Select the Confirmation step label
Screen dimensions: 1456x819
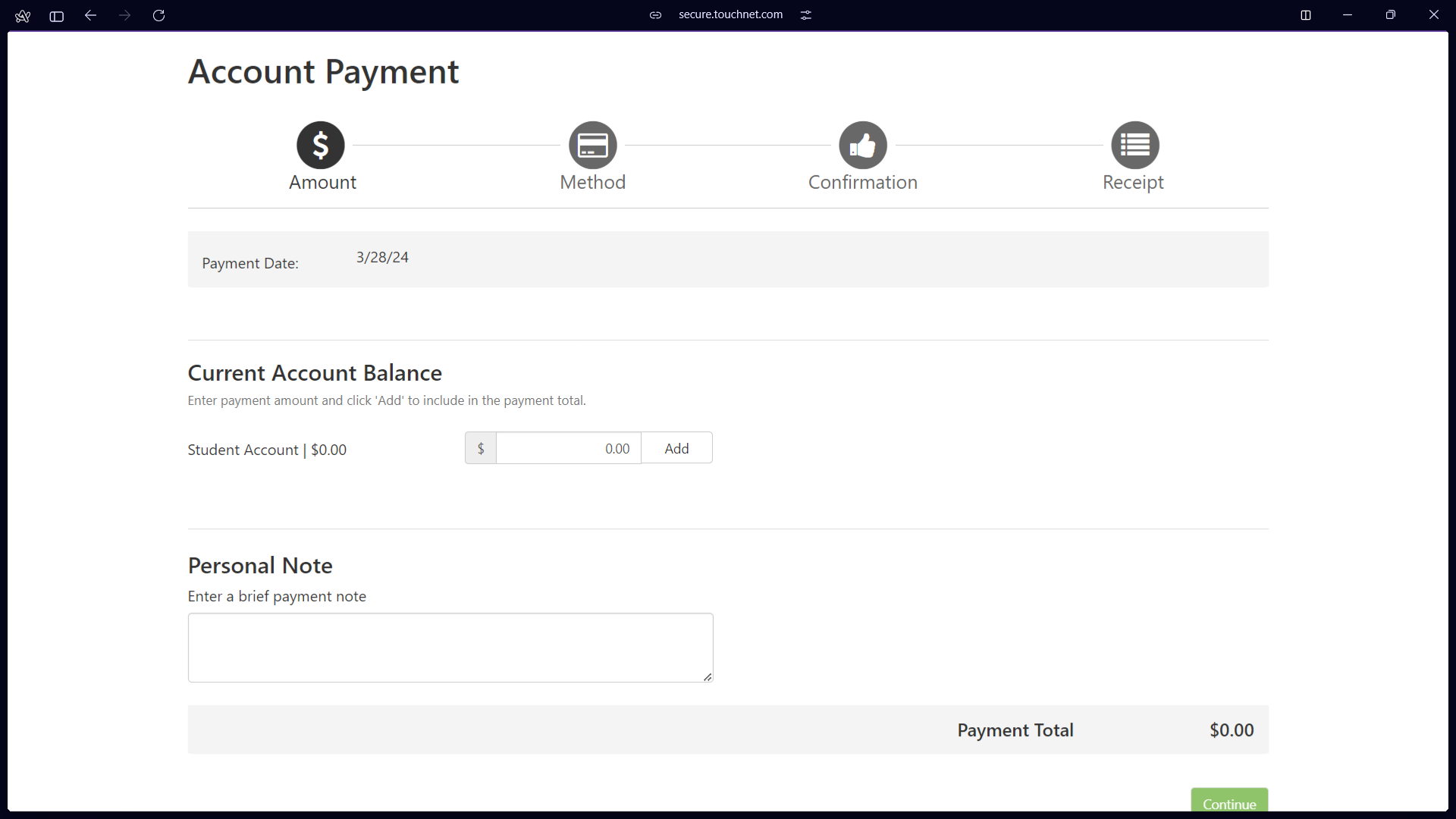(x=862, y=183)
